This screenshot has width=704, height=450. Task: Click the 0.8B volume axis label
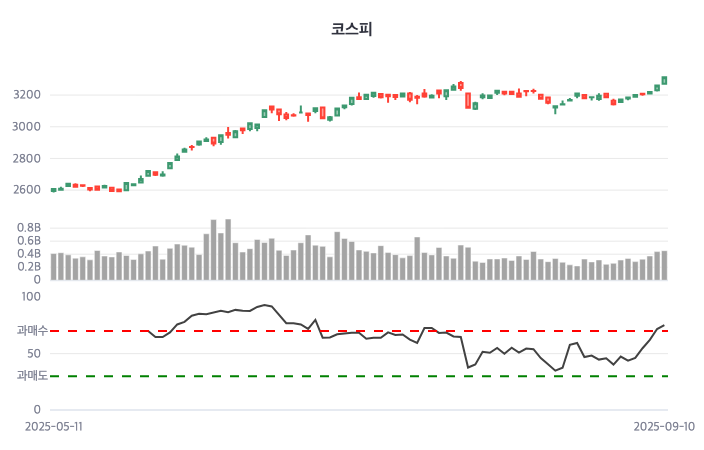tap(29, 228)
